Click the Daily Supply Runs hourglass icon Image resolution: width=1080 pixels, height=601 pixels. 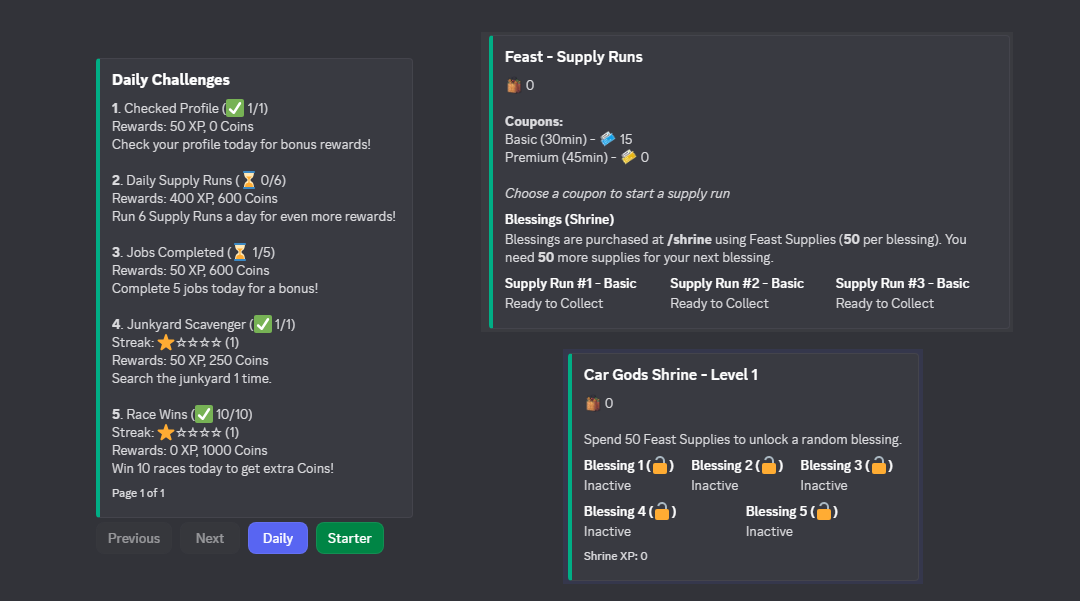pos(248,180)
